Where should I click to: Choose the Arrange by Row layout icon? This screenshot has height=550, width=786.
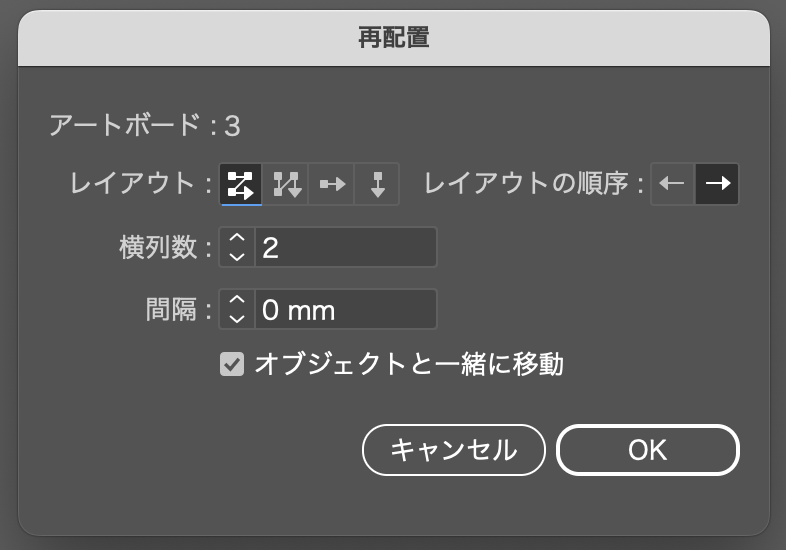[x=332, y=184]
